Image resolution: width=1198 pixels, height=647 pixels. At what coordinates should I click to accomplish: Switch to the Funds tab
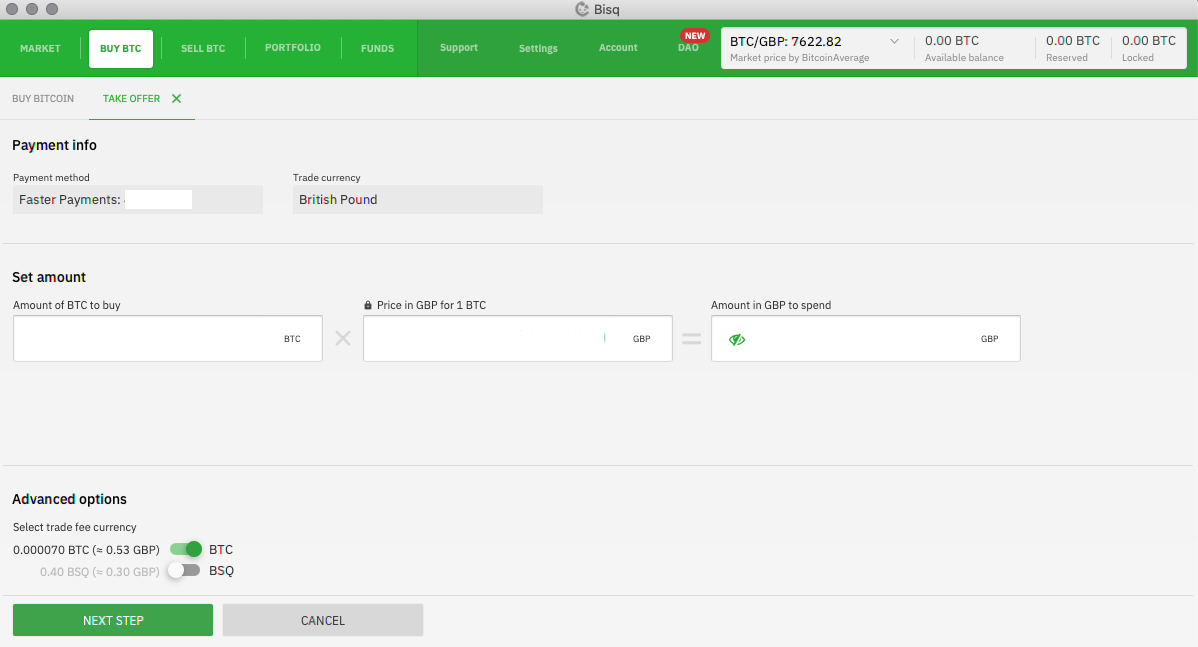tap(377, 48)
